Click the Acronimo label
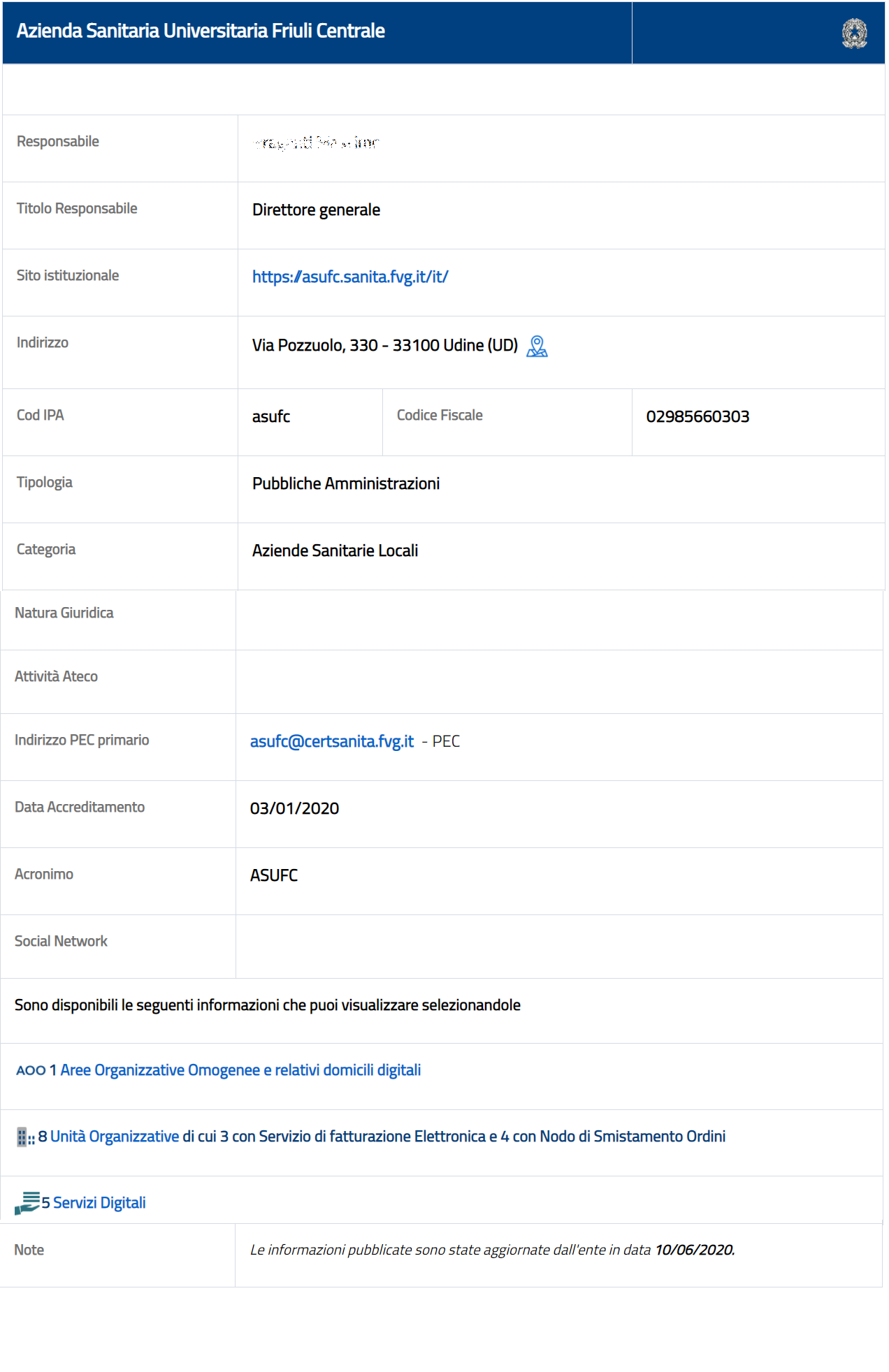Viewport: 889px width, 1372px height. pyautogui.click(x=44, y=874)
